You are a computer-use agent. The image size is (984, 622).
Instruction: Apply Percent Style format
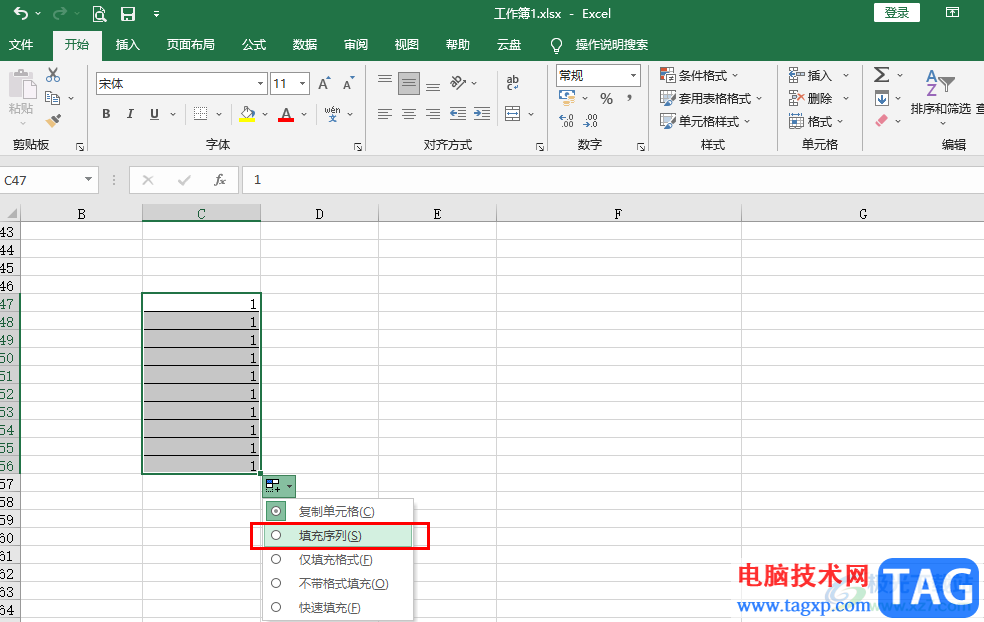606,99
